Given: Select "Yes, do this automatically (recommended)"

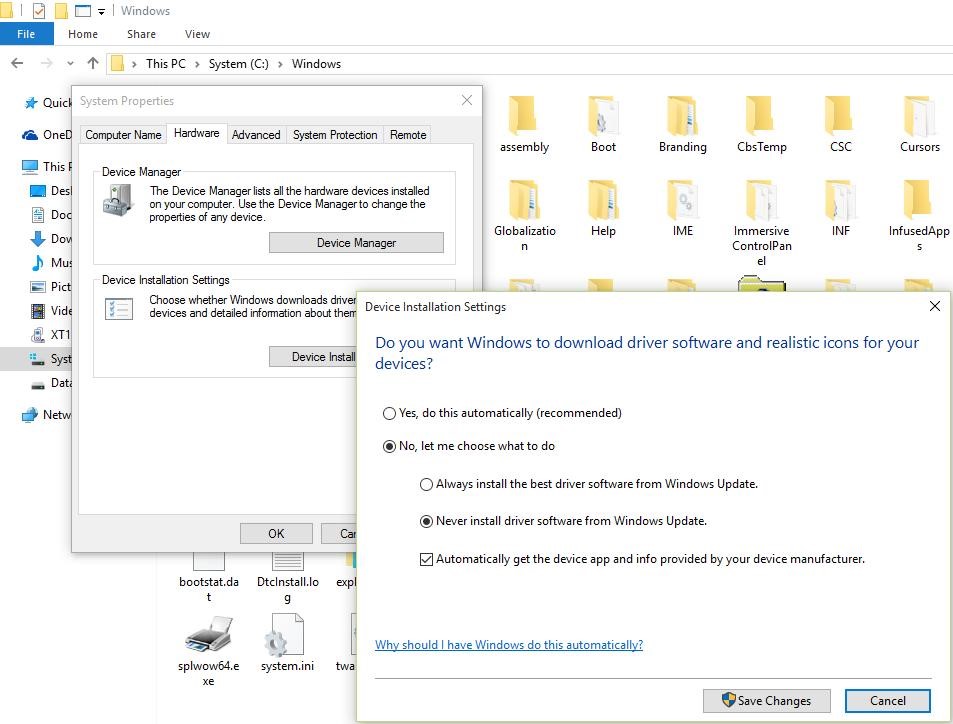Looking at the screenshot, I should pyautogui.click(x=389, y=413).
